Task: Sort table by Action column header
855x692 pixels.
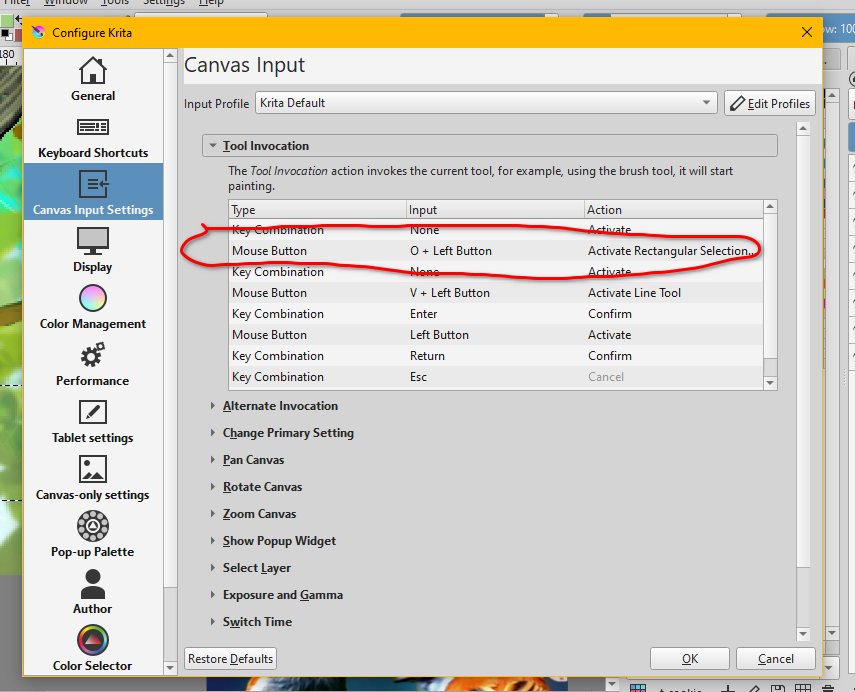Action: (673, 209)
